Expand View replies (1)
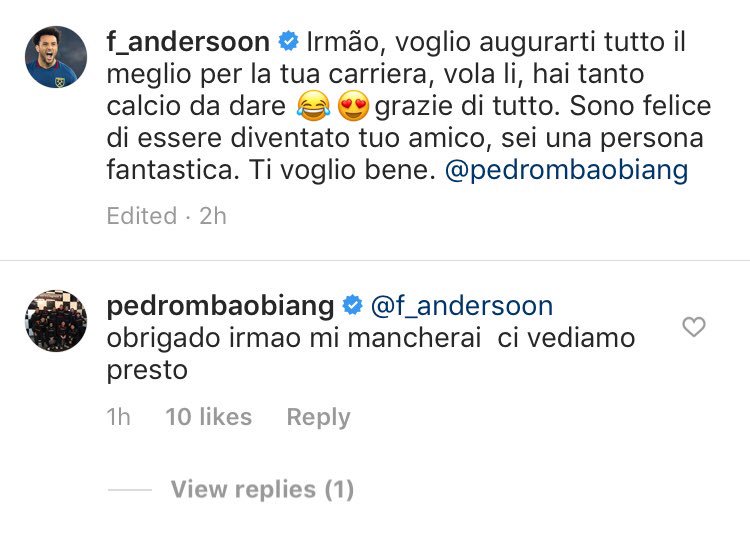This screenshot has width=750, height=535. [x=262, y=490]
